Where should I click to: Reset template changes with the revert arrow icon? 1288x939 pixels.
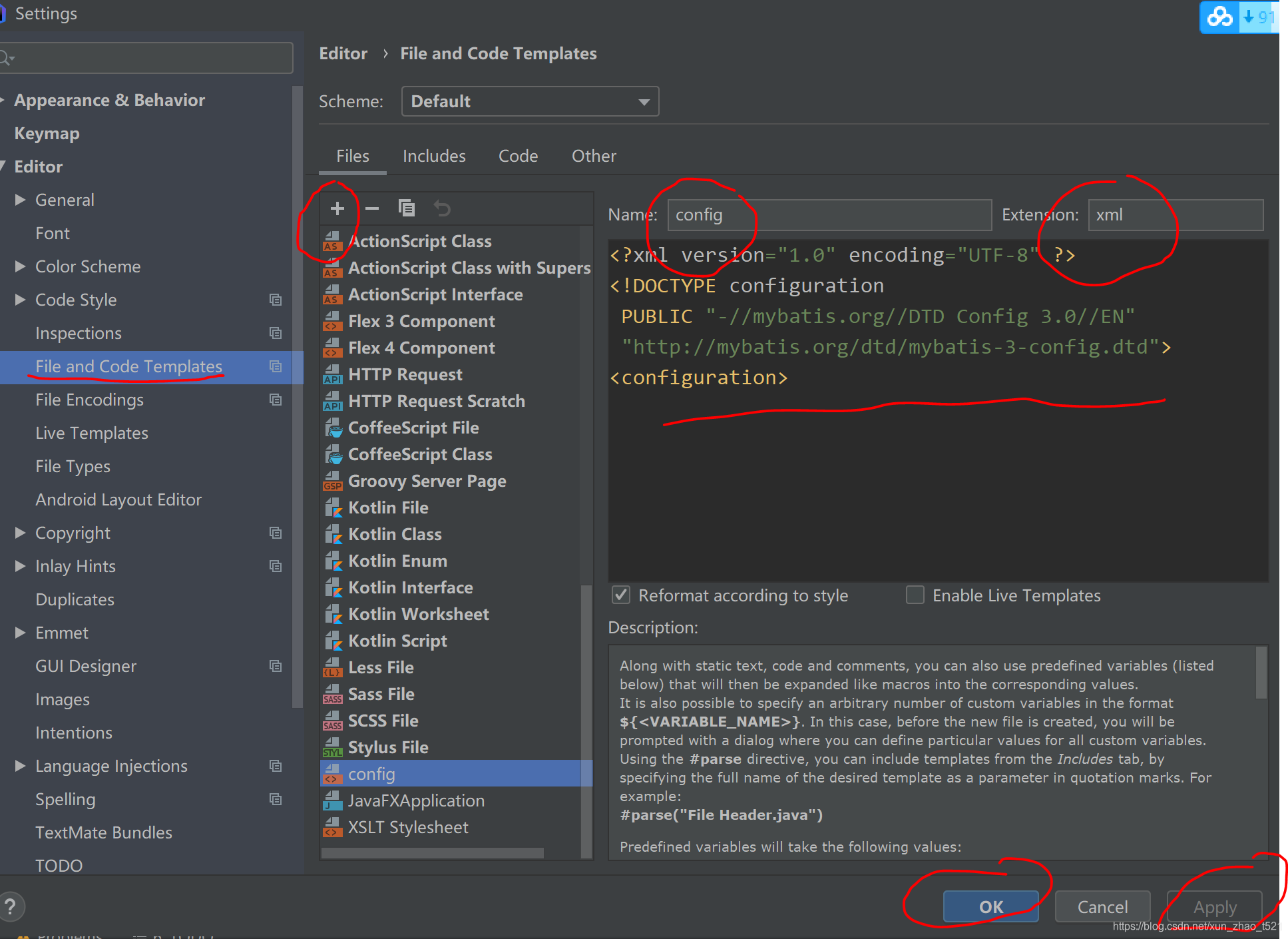tap(441, 208)
